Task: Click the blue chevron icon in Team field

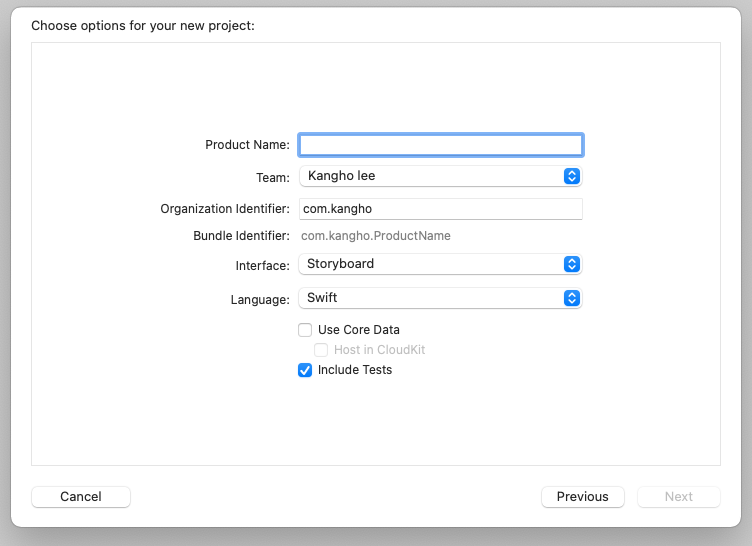Action: click(571, 176)
